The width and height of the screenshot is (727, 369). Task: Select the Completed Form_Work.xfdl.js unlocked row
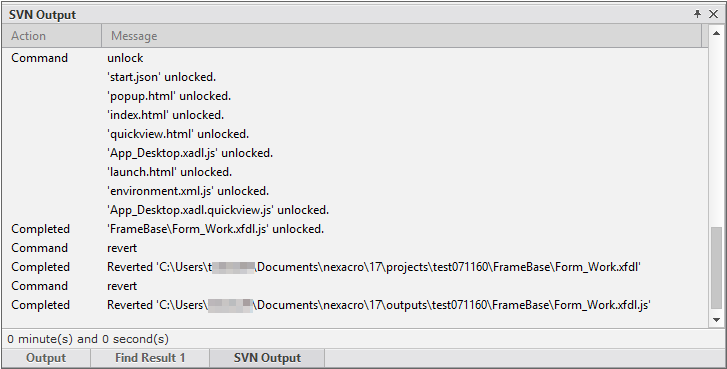(x=355, y=229)
